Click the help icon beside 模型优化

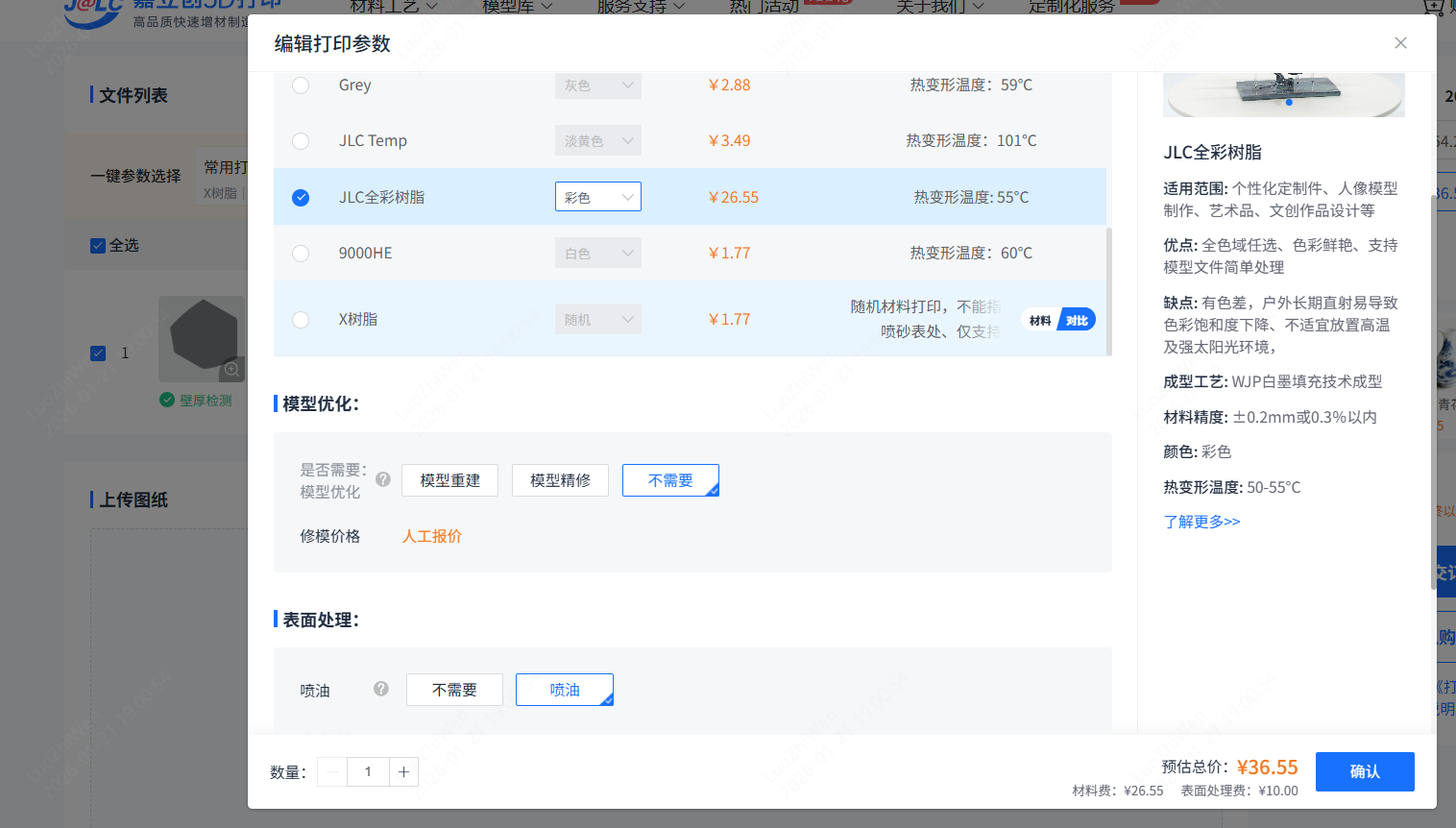coord(383,479)
